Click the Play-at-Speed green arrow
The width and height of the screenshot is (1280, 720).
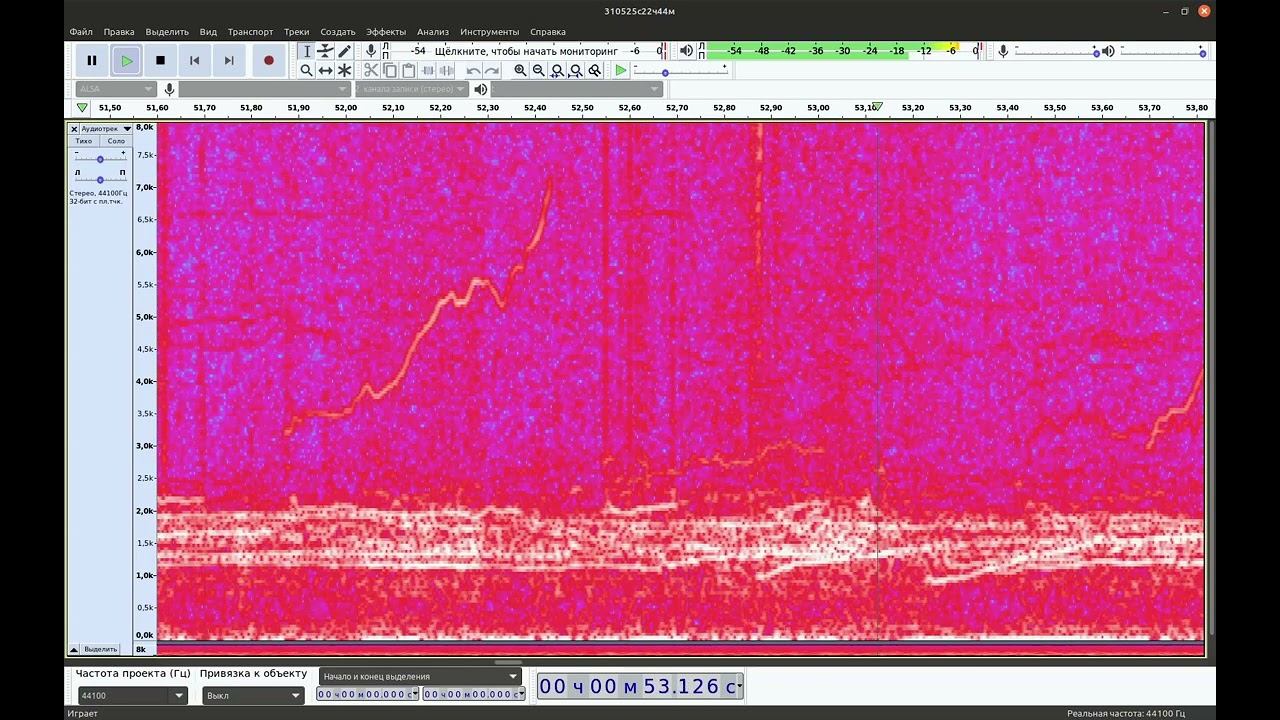(621, 70)
